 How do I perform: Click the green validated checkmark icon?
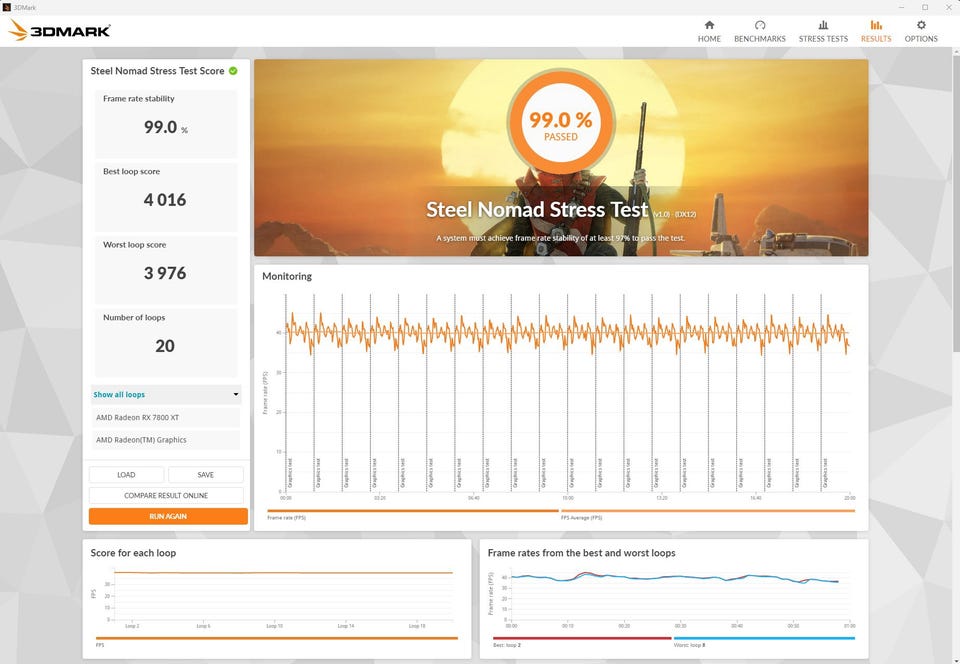(233, 71)
